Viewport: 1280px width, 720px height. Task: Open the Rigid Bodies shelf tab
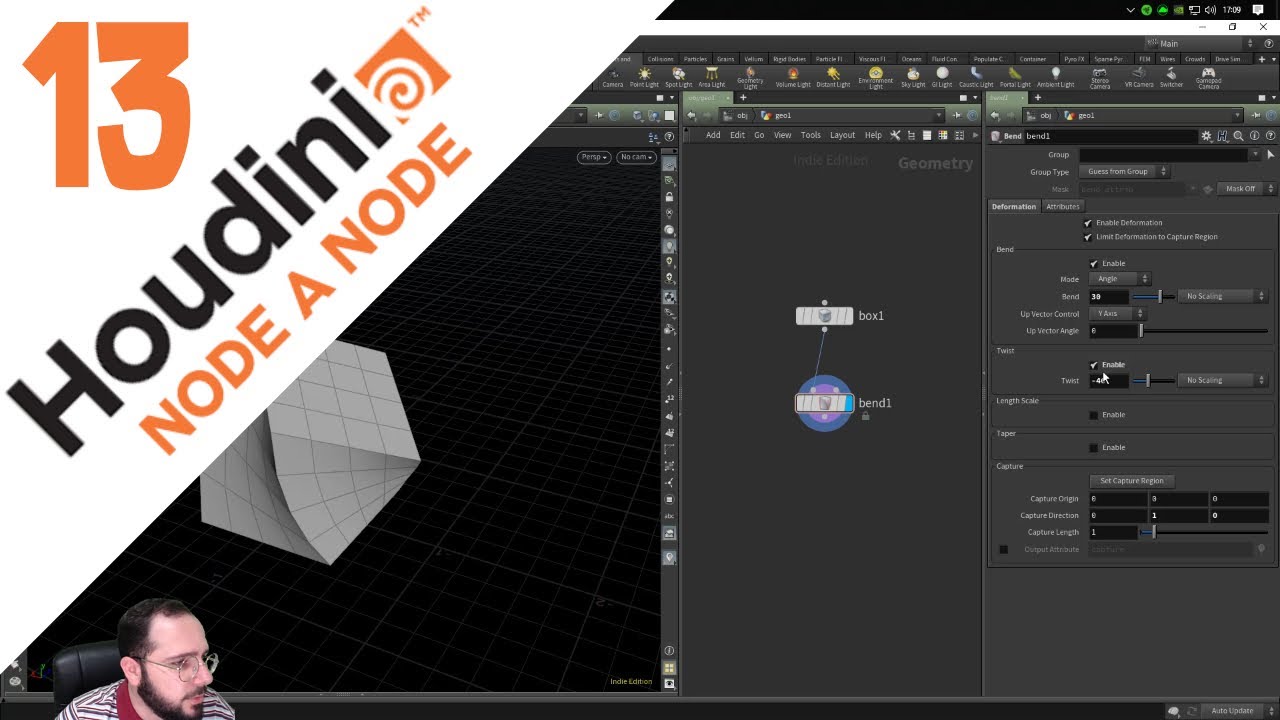click(790, 59)
